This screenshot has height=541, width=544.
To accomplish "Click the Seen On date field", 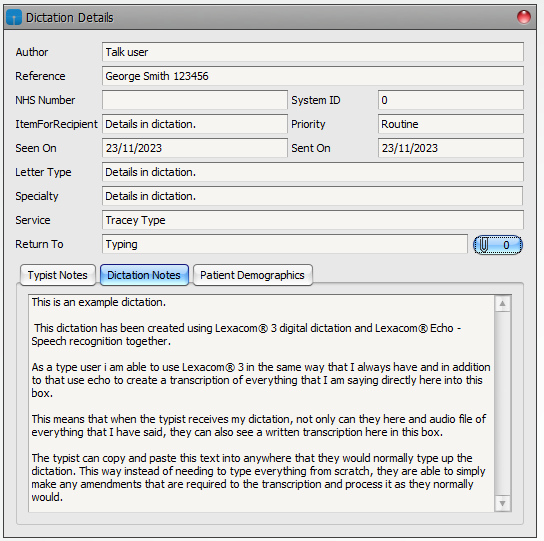I will [x=195, y=148].
